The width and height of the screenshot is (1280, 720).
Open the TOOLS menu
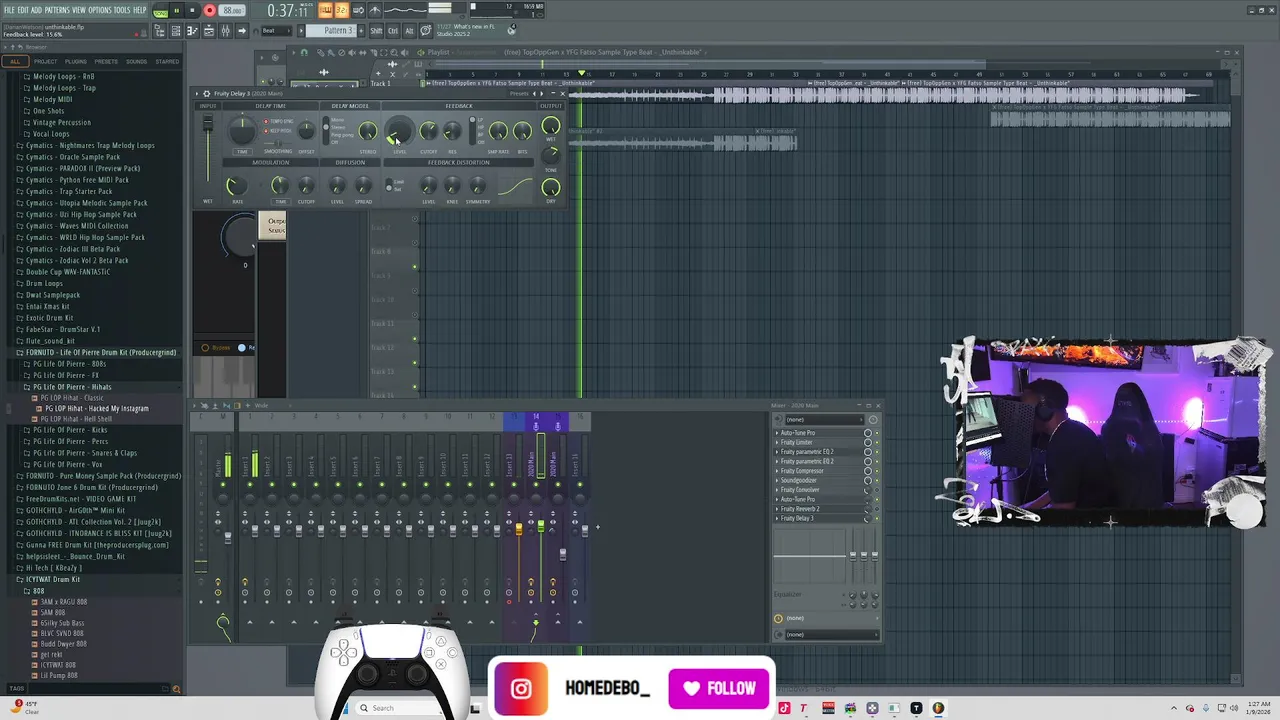[x=122, y=10]
